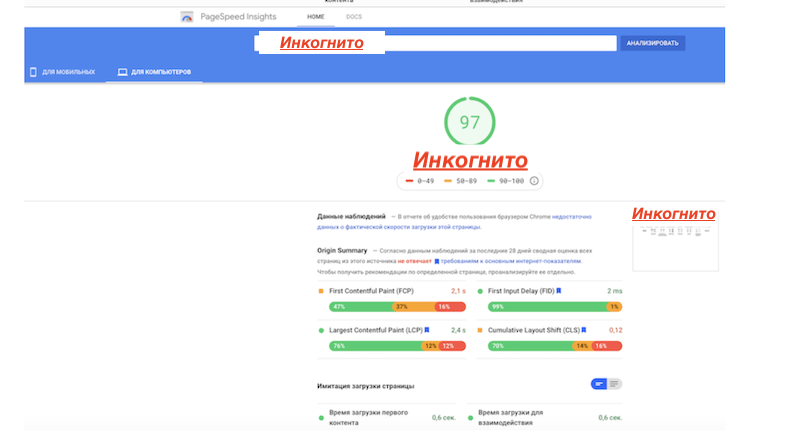Click the Имитация загрузки страницы heading
Screen dimensions: 800x441
365,386
